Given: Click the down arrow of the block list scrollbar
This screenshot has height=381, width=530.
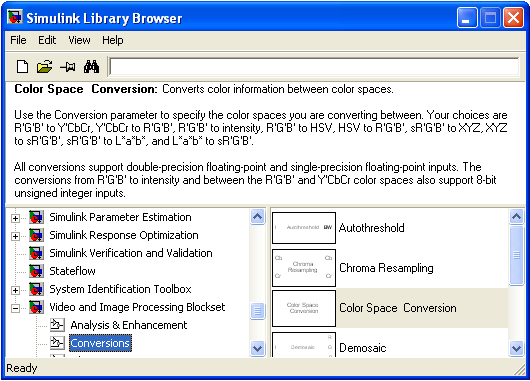Looking at the screenshot, I should coord(516,348).
